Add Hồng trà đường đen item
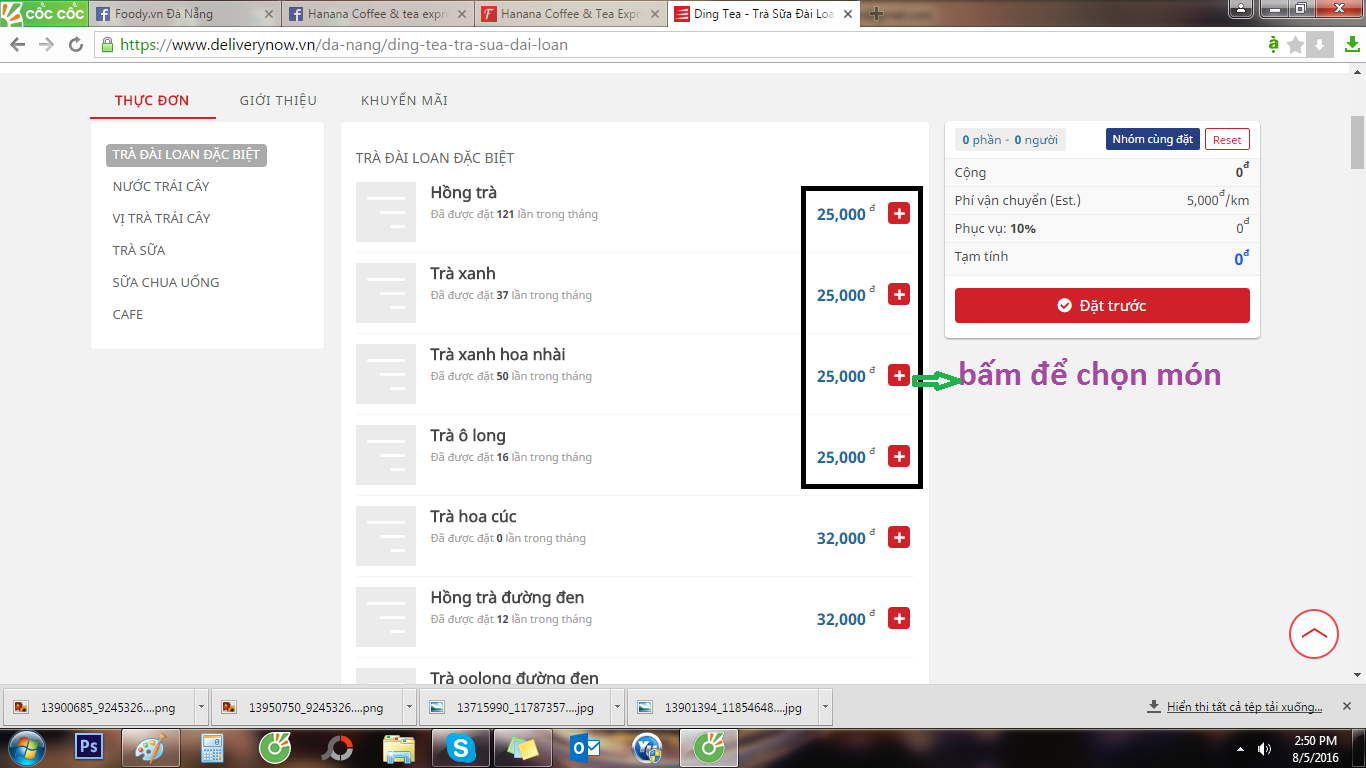Screen dimensions: 1366x768 pyautogui.click(x=898, y=619)
